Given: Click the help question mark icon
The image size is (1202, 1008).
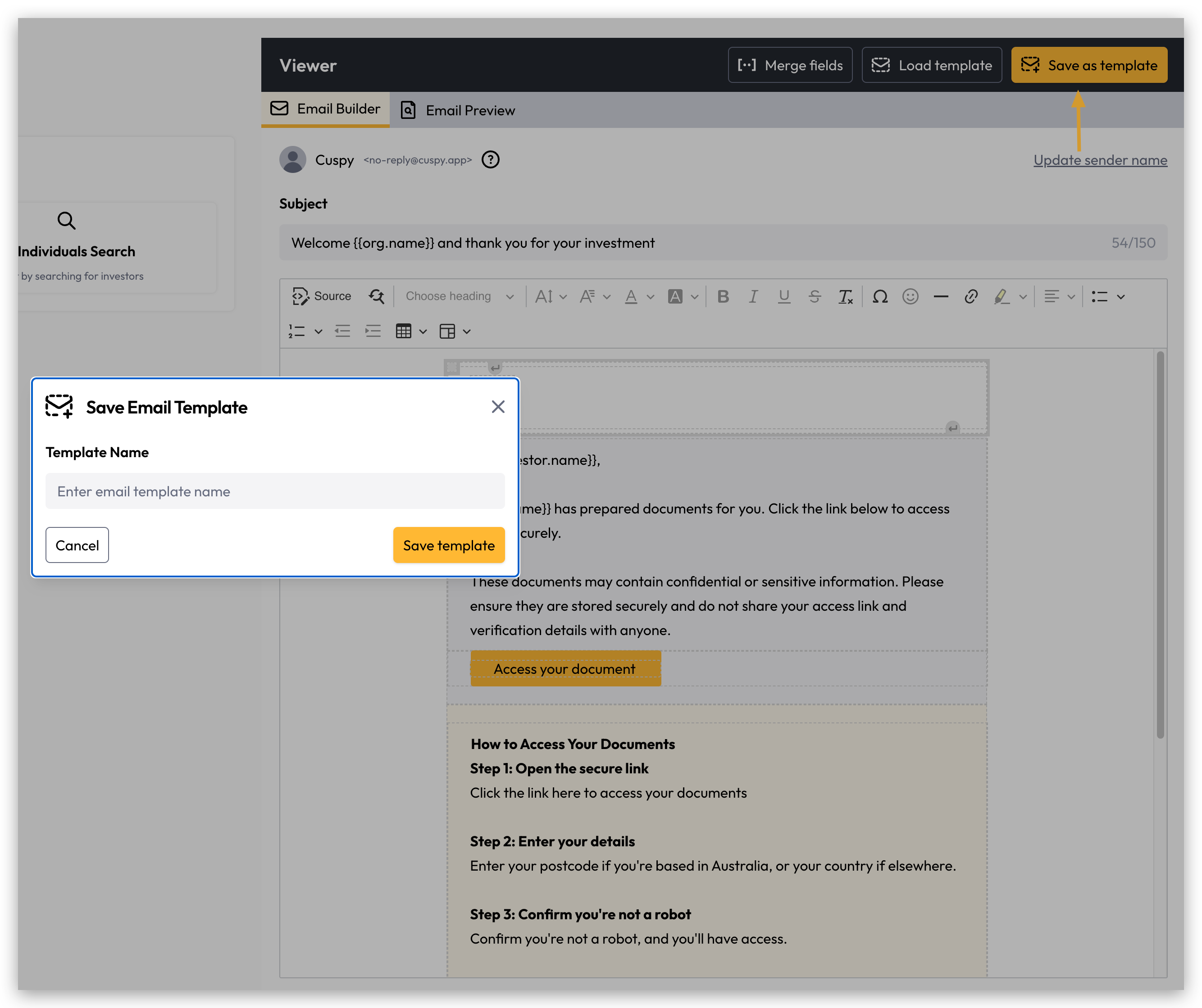Looking at the screenshot, I should (491, 159).
